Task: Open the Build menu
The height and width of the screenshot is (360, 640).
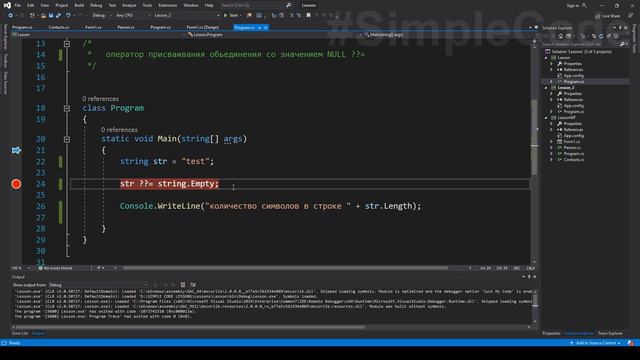Action: tap(79, 5)
